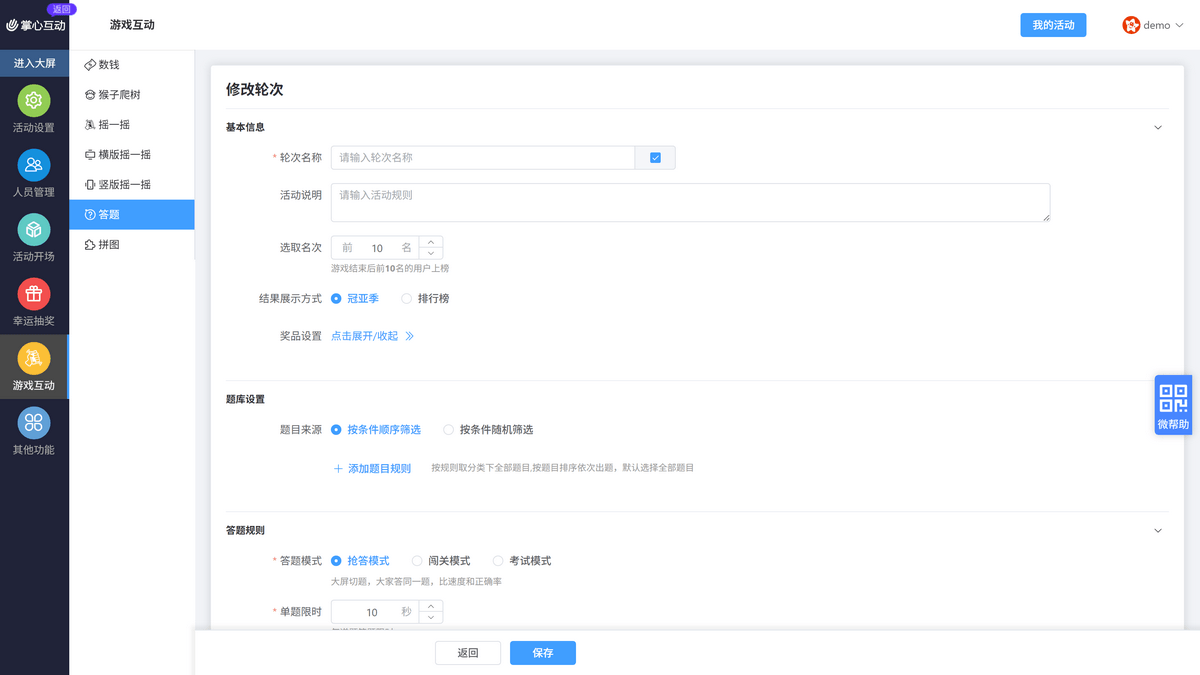This screenshot has width=1200, height=675.
Task: Click the 横版摇一摇 icon
Action: [90, 154]
